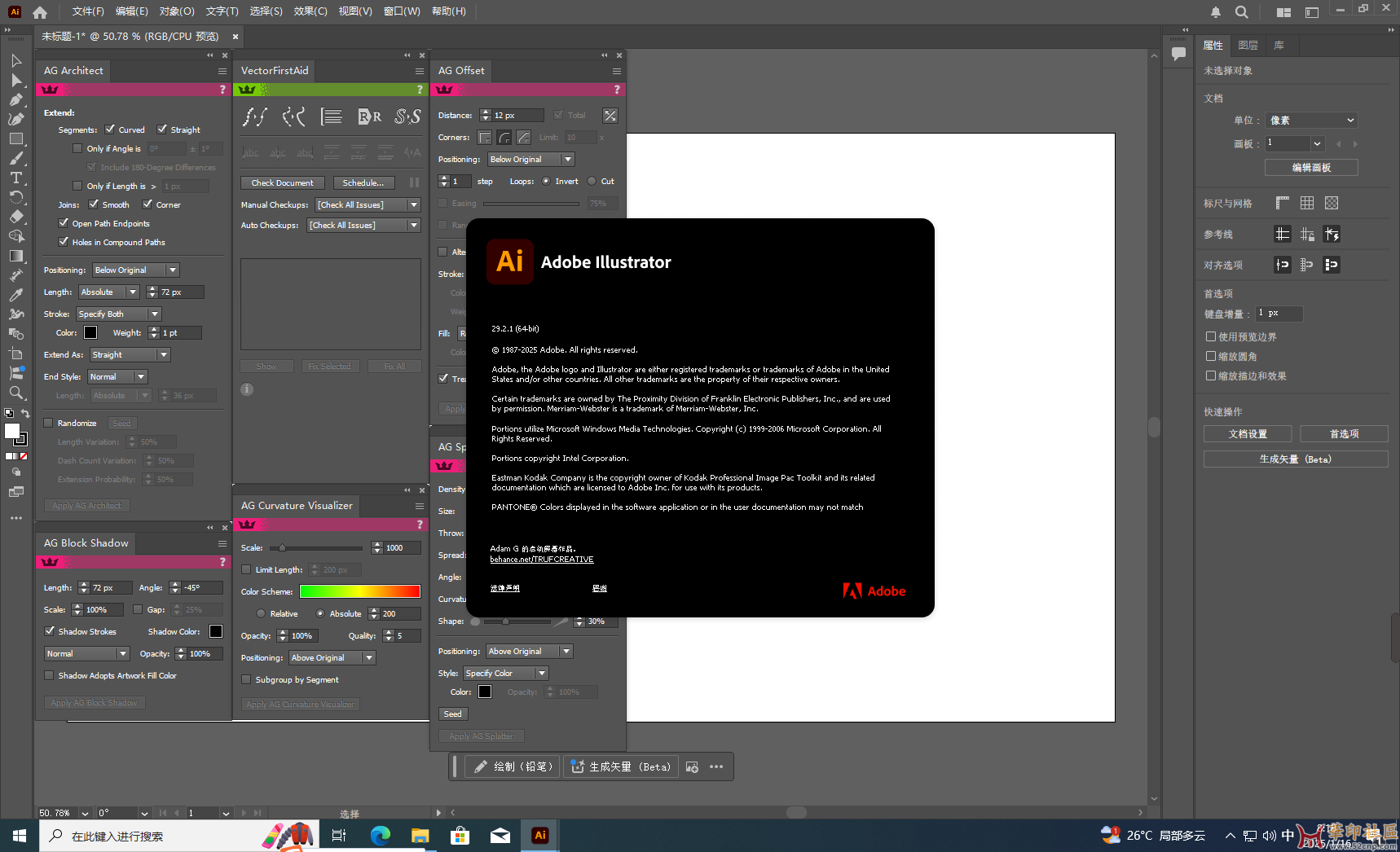Viewport: 1400px width, 852px height.
Task: Click the Illustrator home icon
Action: coord(40,12)
